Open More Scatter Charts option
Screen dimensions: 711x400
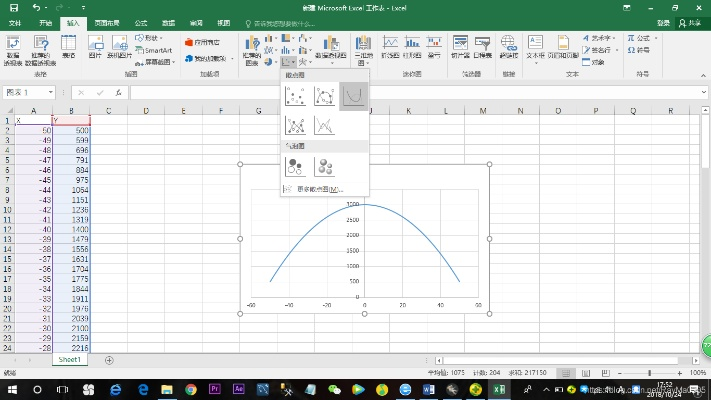pos(320,189)
